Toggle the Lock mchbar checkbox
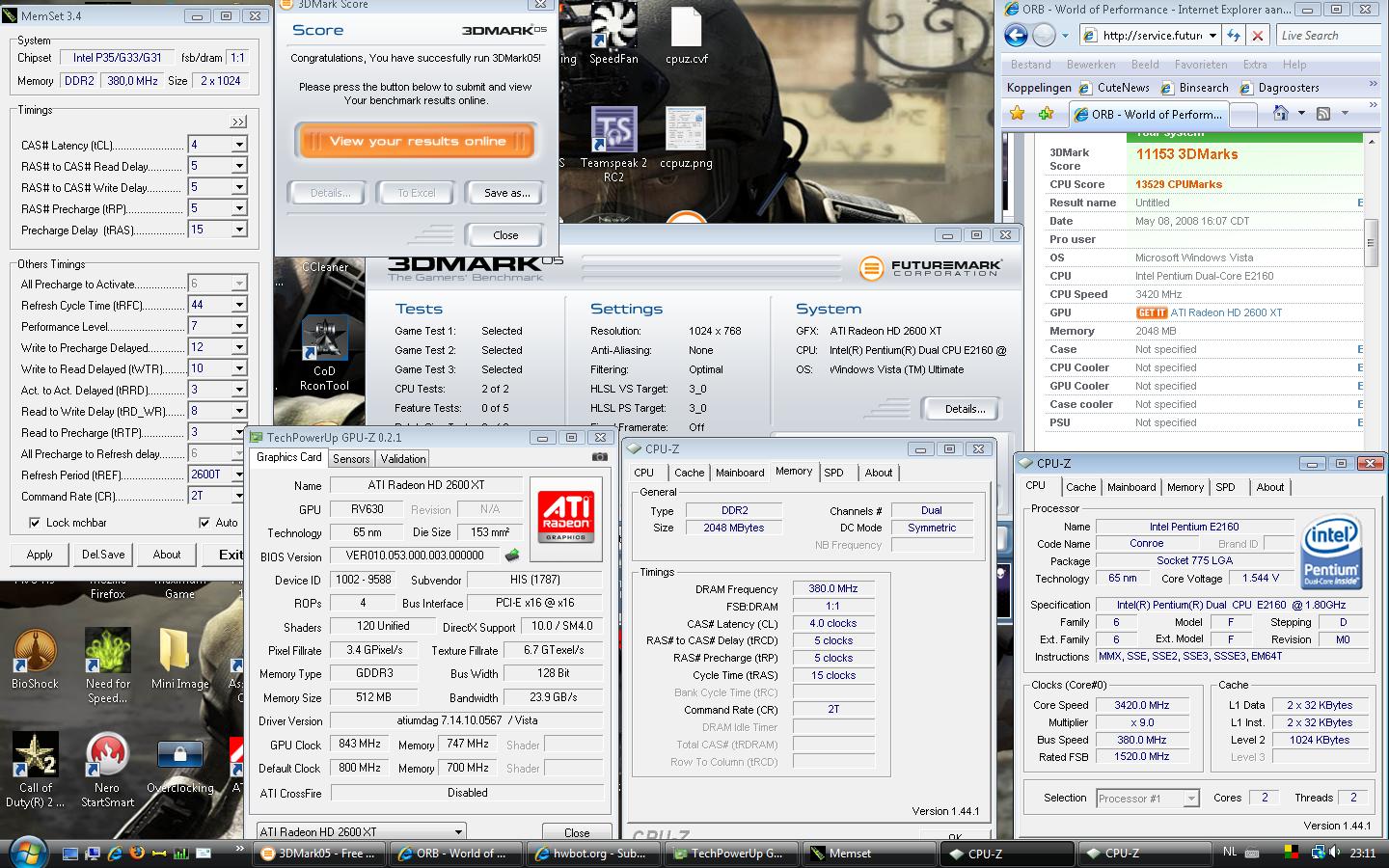Image resolution: width=1389 pixels, height=868 pixels. click(x=35, y=523)
